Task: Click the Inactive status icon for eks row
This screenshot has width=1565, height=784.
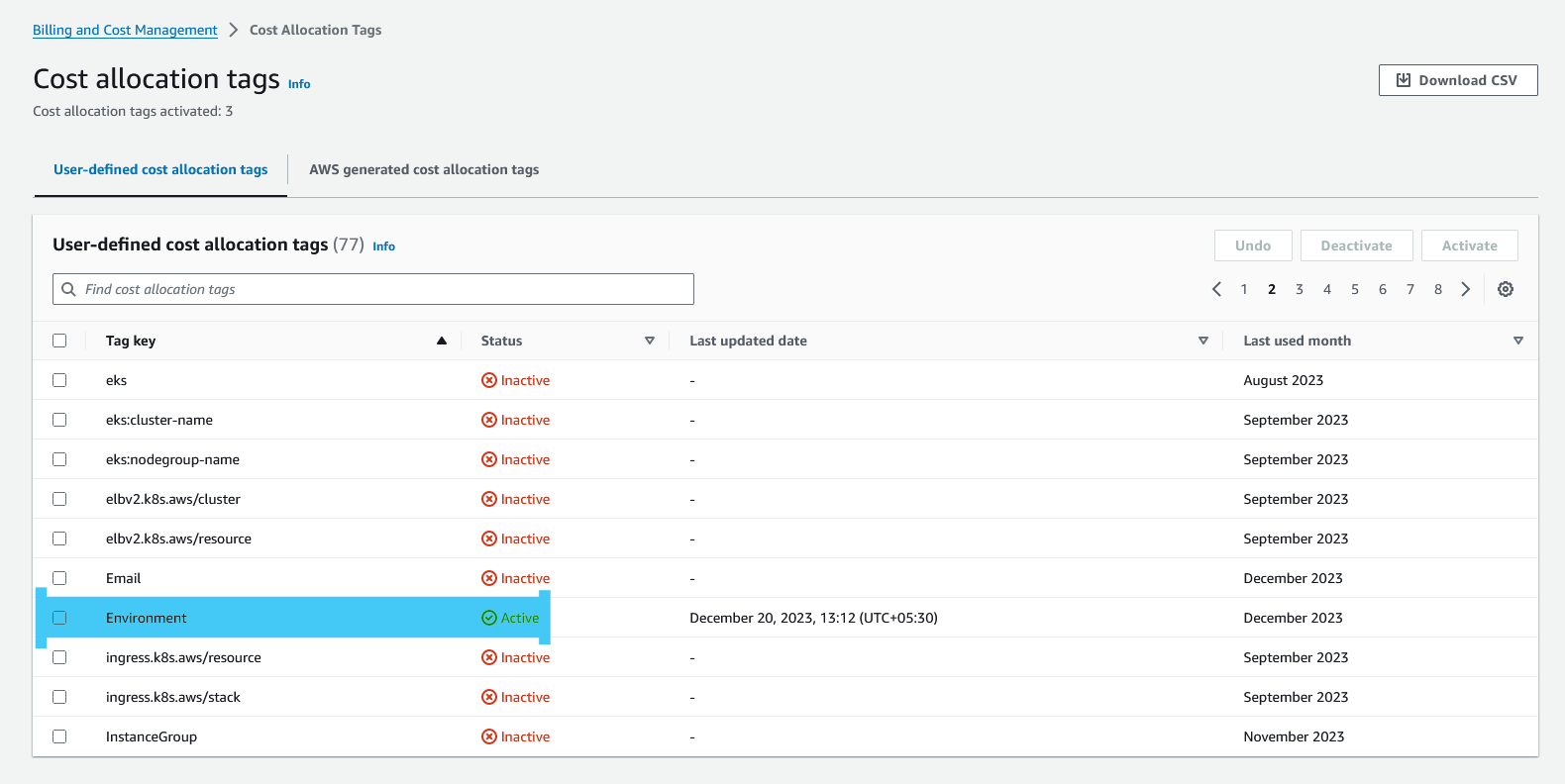Action: point(489,380)
